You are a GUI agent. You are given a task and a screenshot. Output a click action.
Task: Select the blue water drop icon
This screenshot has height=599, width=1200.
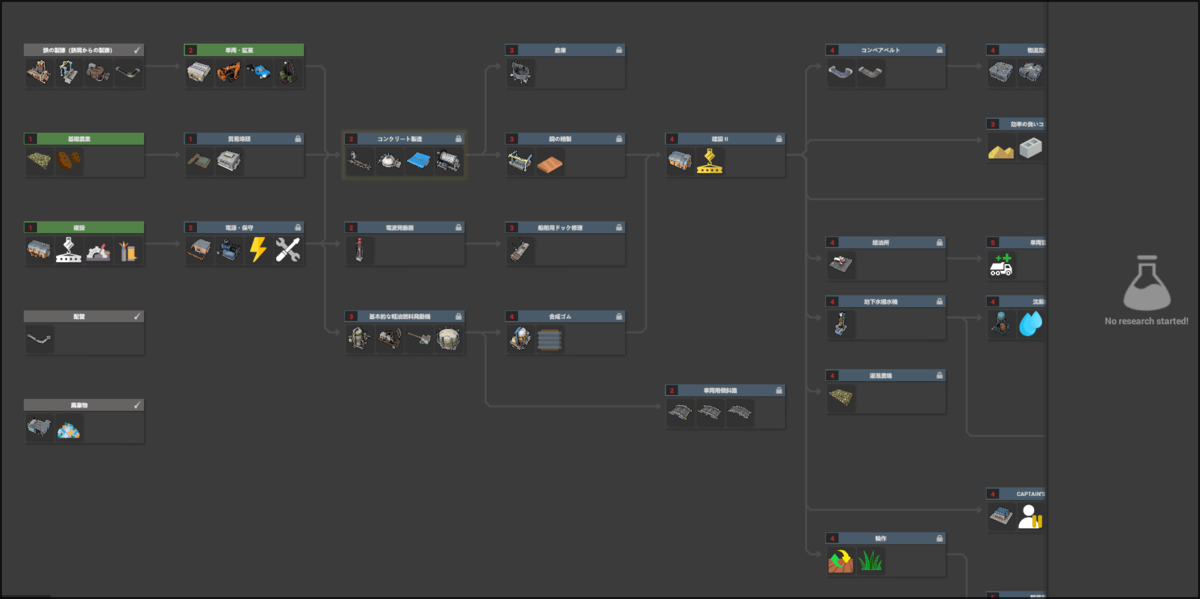[1031, 324]
